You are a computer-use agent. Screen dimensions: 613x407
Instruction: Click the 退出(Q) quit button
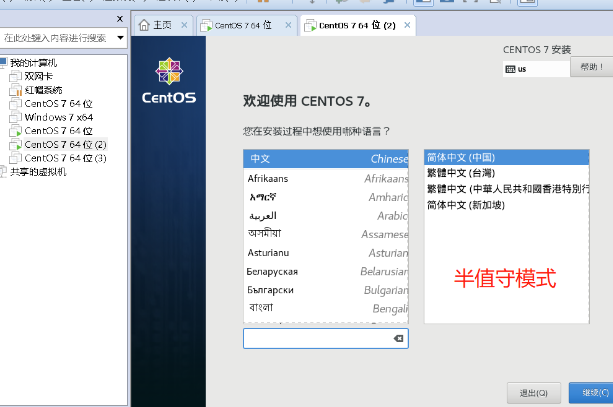[534, 393]
